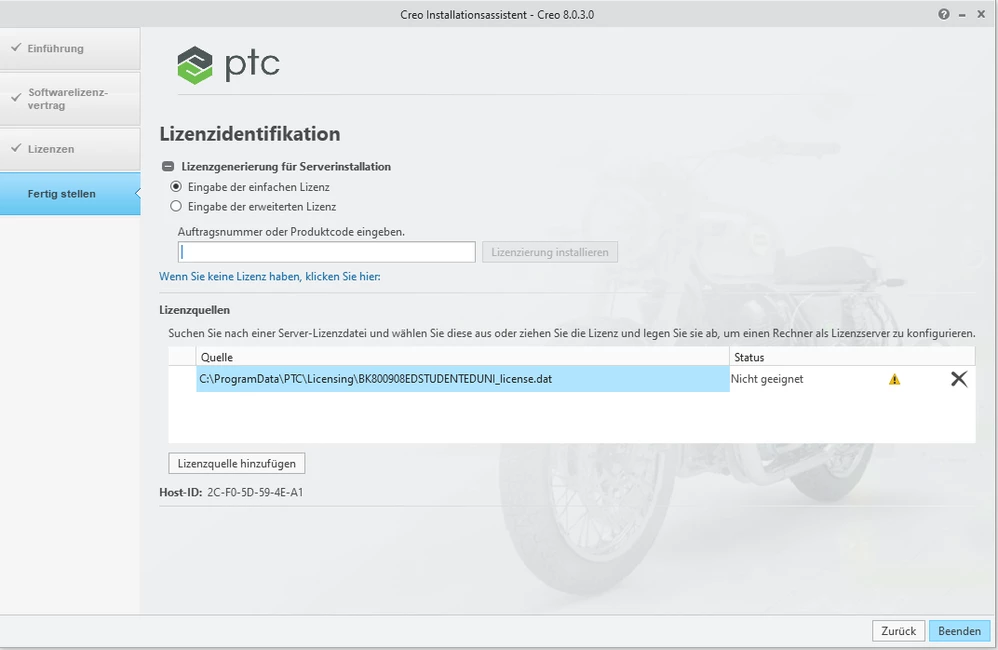Collapse the Lizenzgenerierung für Serverinstallation section
The height and width of the screenshot is (650, 998).
point(168,166)
